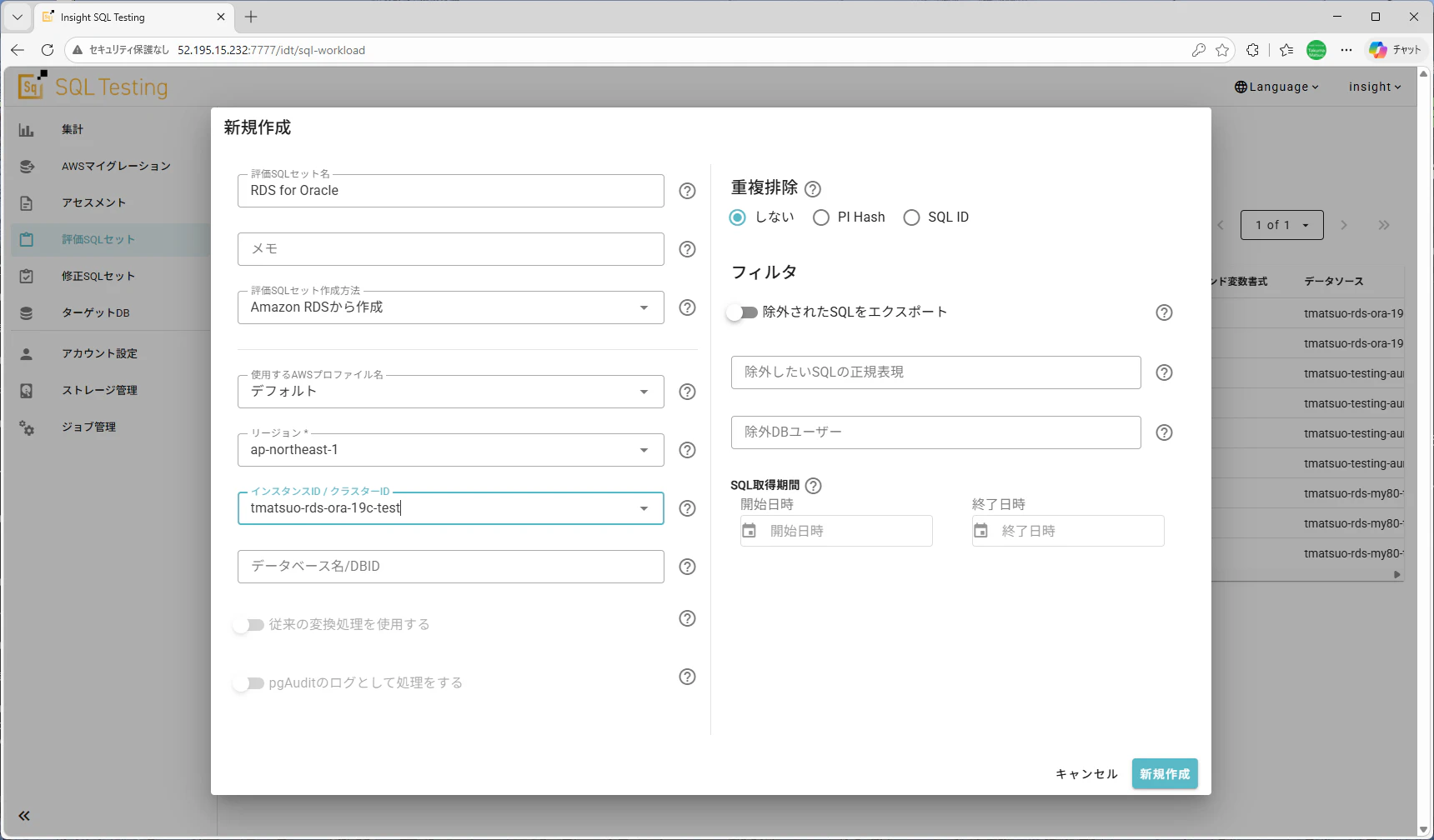The image size is (1434, 840).
Task: Open 評価SQLセット作成方法 dropdown
Action: tap(450, 307)
